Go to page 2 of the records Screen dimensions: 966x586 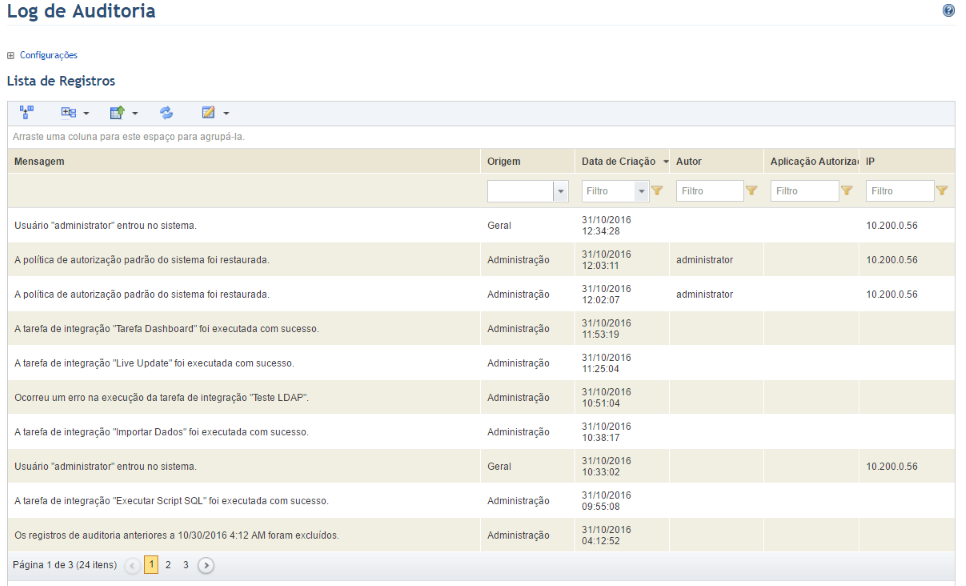click(x=168, y=564)
